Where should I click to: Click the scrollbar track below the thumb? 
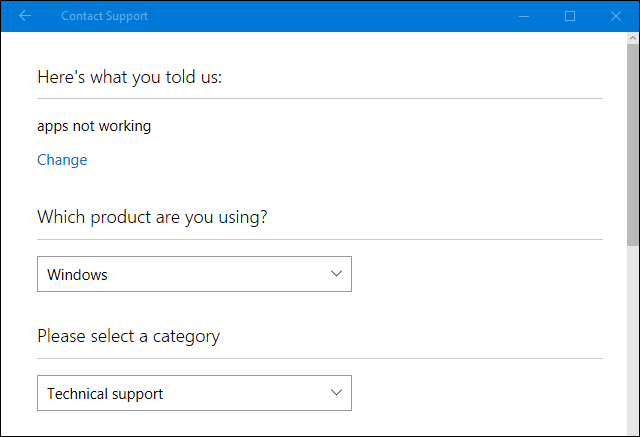632,340
